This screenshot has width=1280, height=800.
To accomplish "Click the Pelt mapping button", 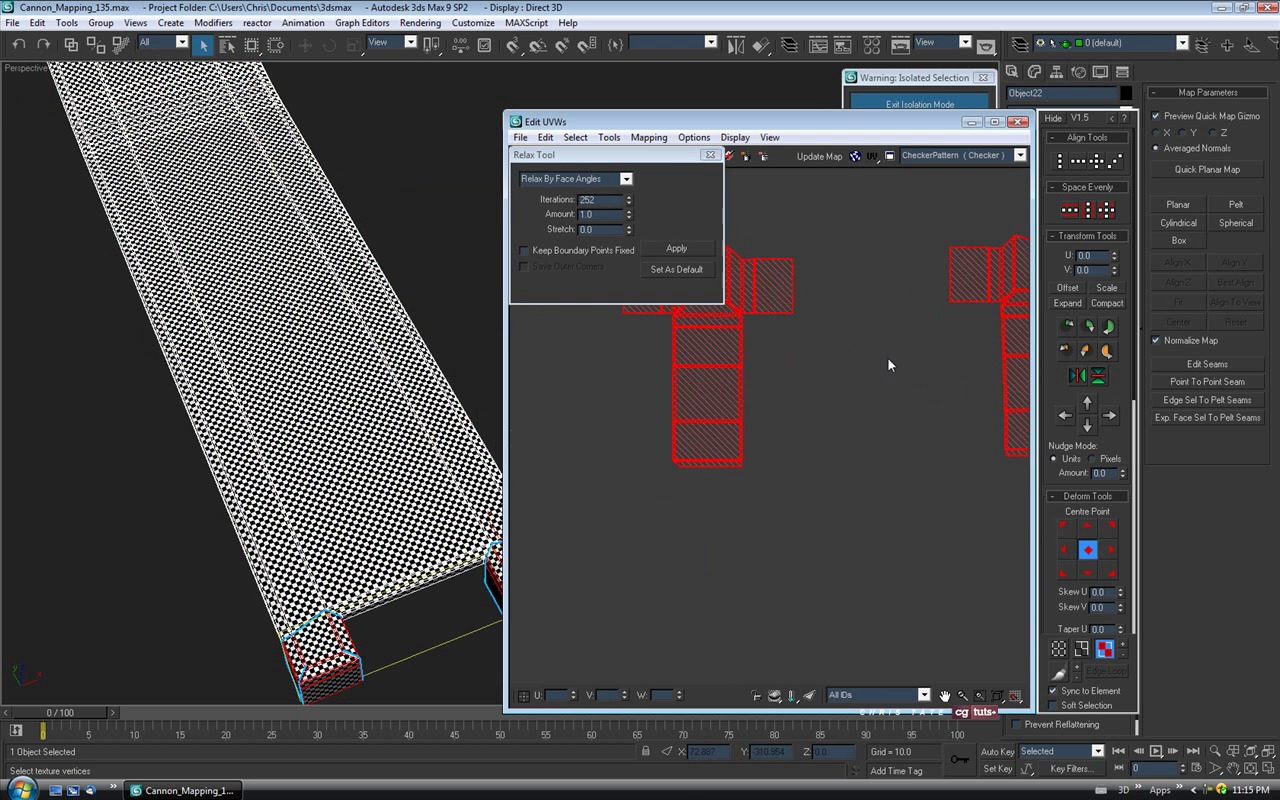I will (1236, 205).
